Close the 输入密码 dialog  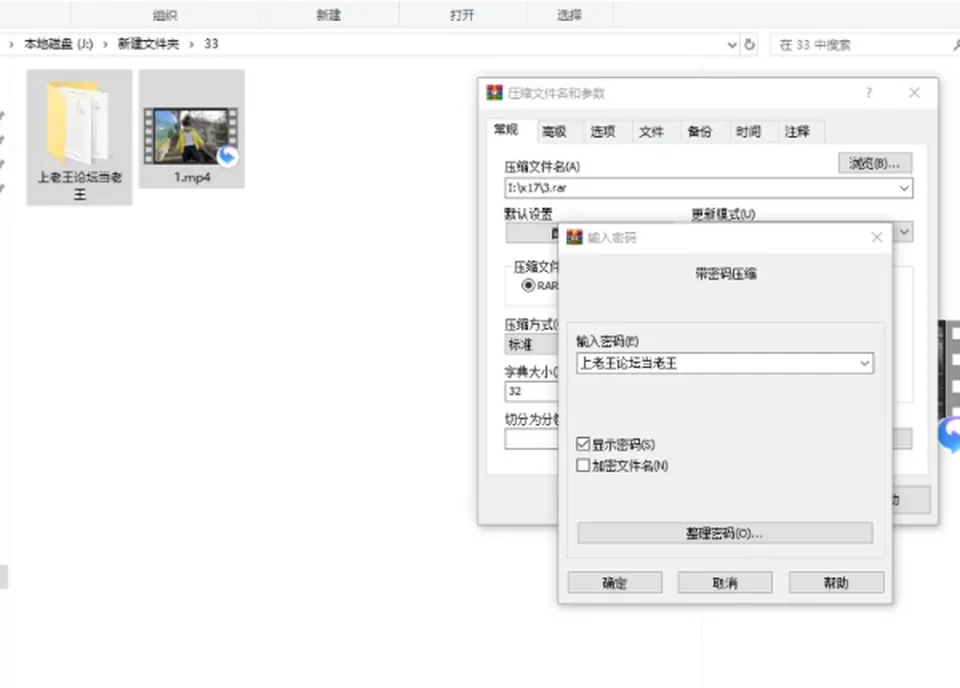(877, 237)
